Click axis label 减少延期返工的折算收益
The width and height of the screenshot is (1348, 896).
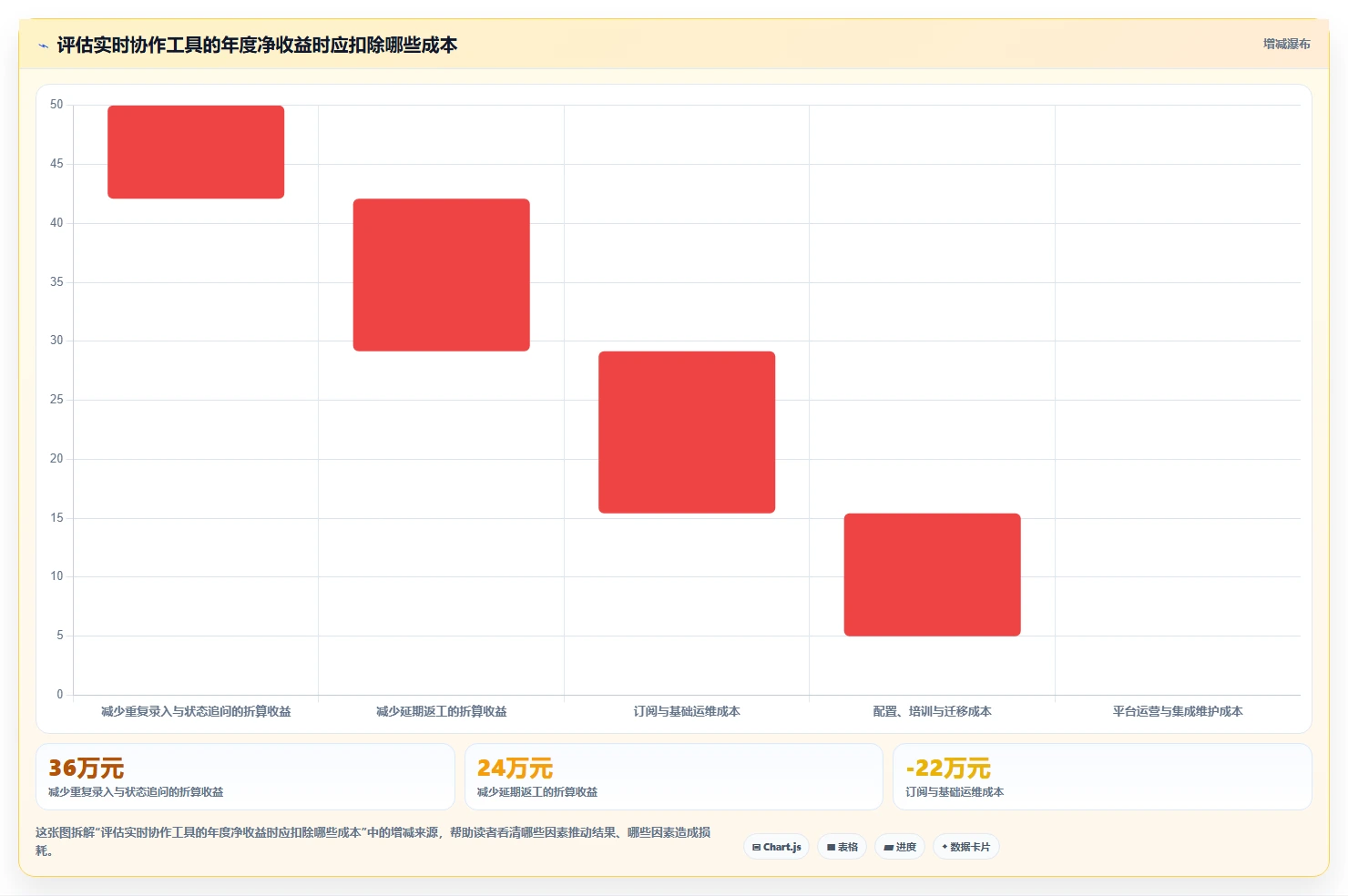click(x=442, y=711)
